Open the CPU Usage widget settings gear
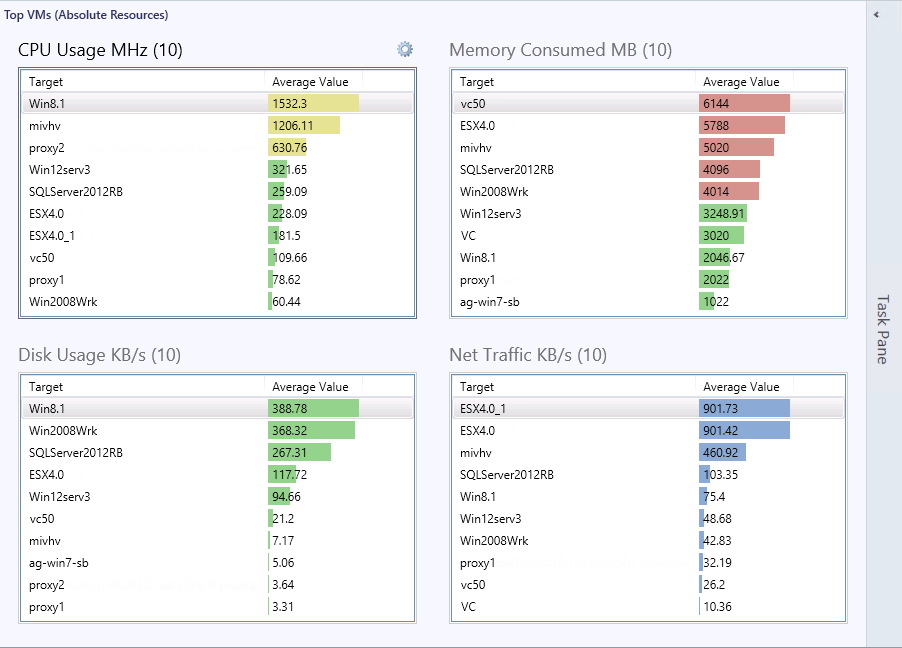This screenshot has width=902, height=648. tap(404, 49)
